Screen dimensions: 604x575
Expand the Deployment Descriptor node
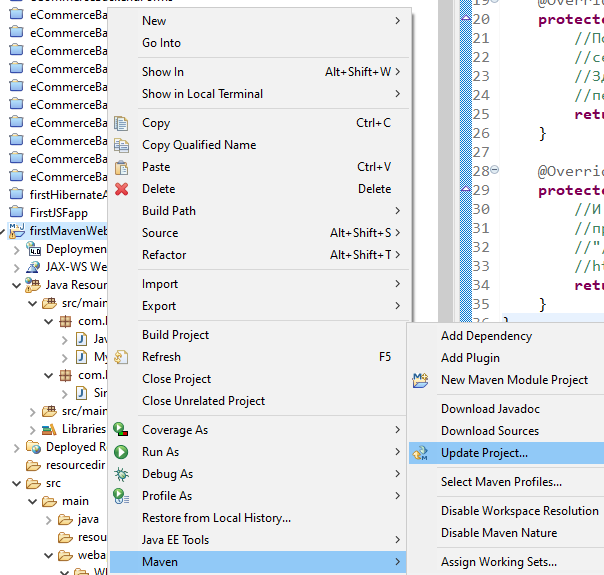click(x=16, y=250)
